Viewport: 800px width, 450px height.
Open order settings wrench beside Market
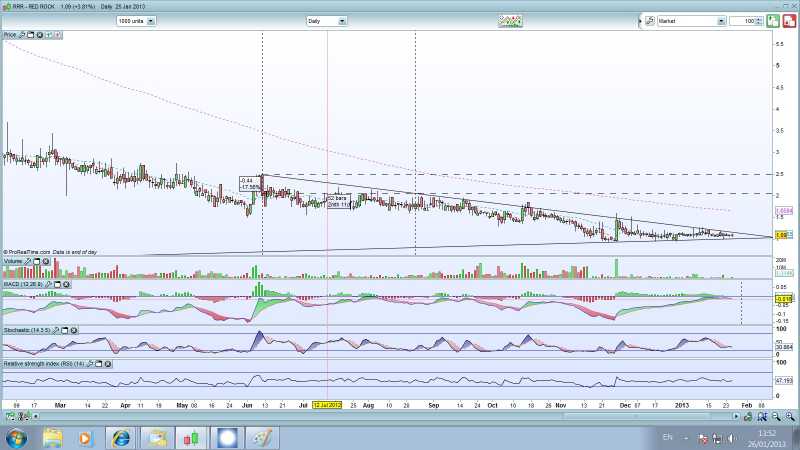[648, 20]
